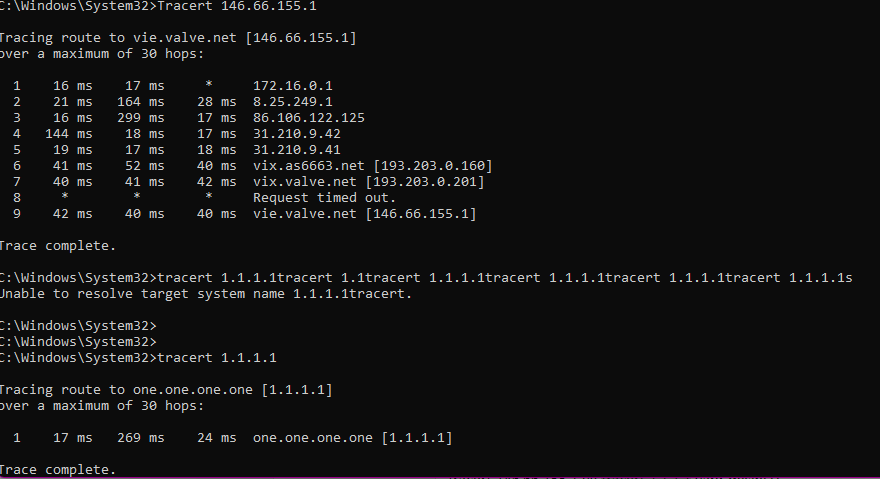
Task: Click the 'Request timed out.' text
Action: coord(326,197)
